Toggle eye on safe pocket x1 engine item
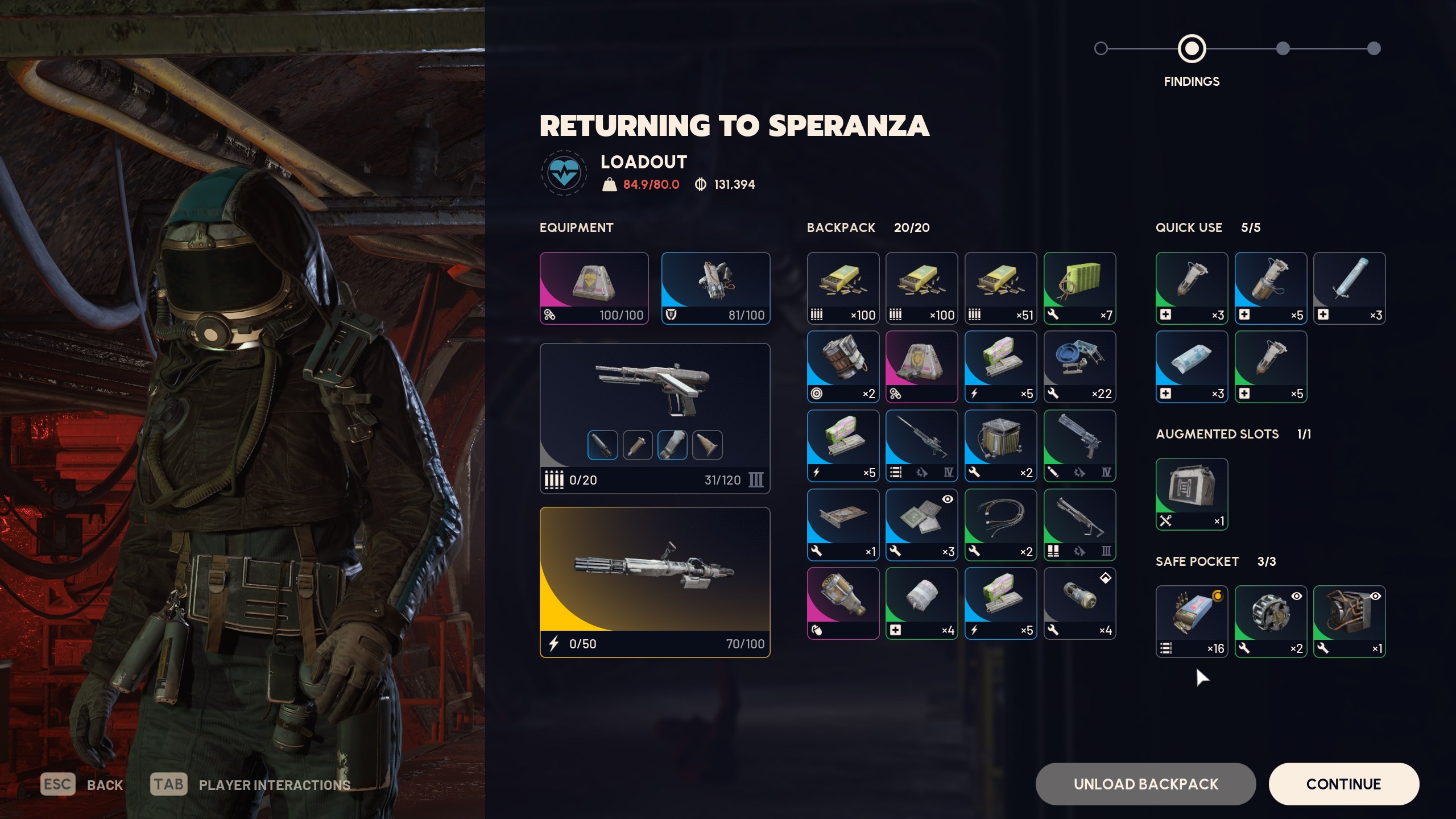This screenshot has width=1456, height=819. pos(1375,596)
